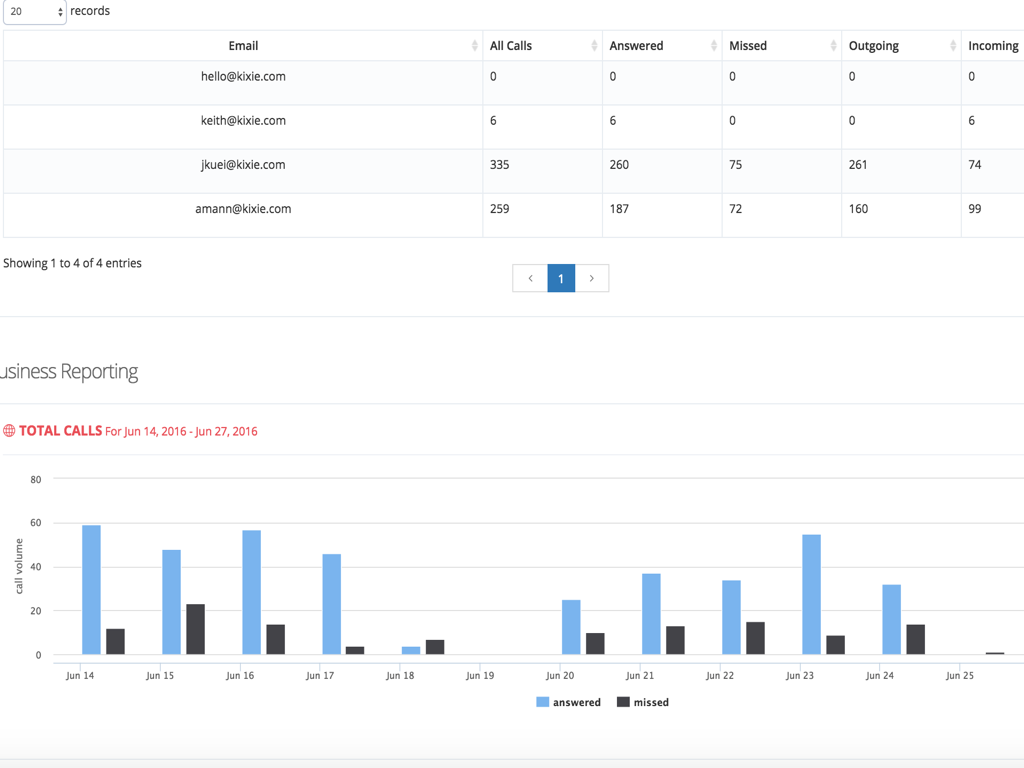
Task: Select page 1 in pagination
Action: tap(561, 278)
